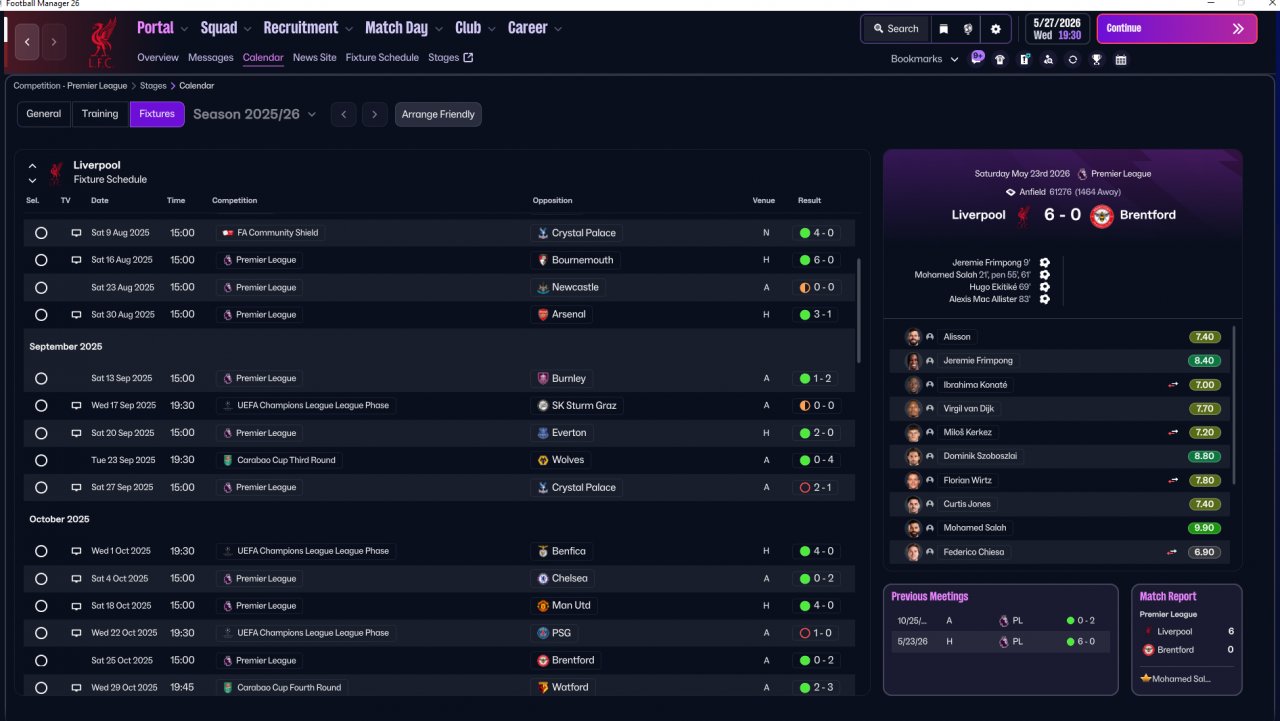Click the Liverpool crest in match summary score
This screenshot has height=721, width=1280.
1023,215
